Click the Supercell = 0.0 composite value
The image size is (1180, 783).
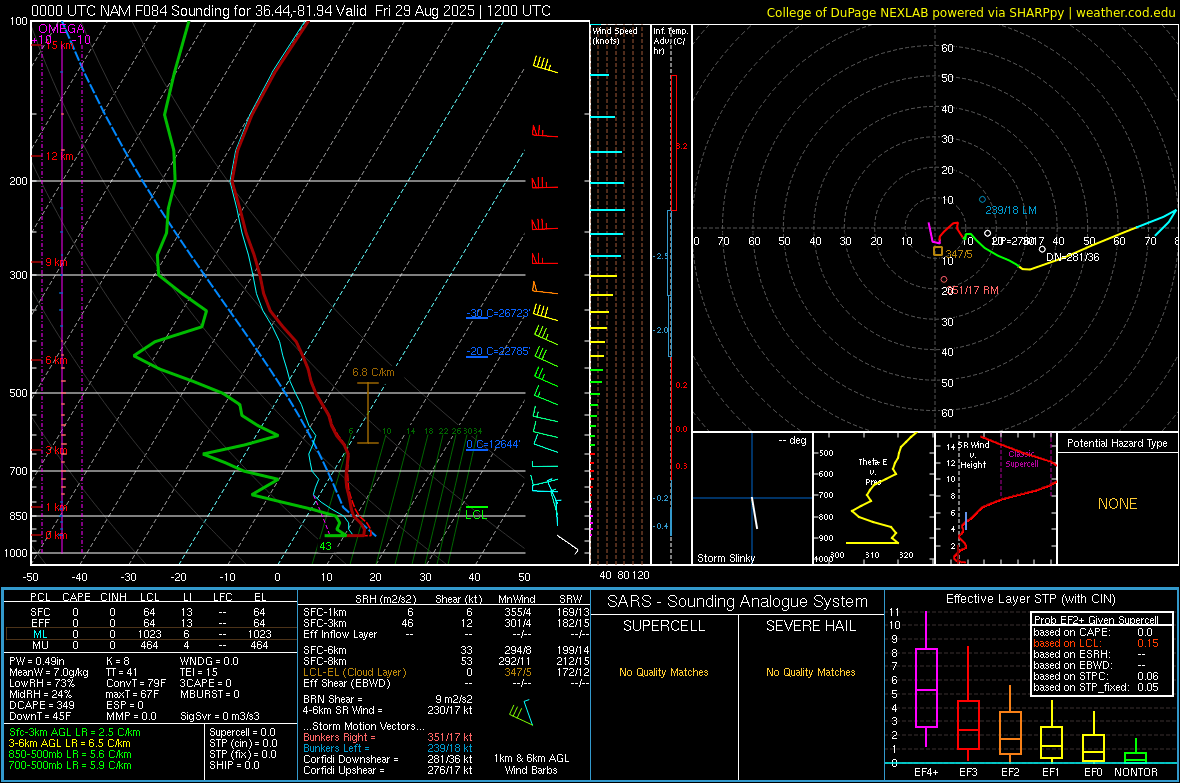coord(242,733)
